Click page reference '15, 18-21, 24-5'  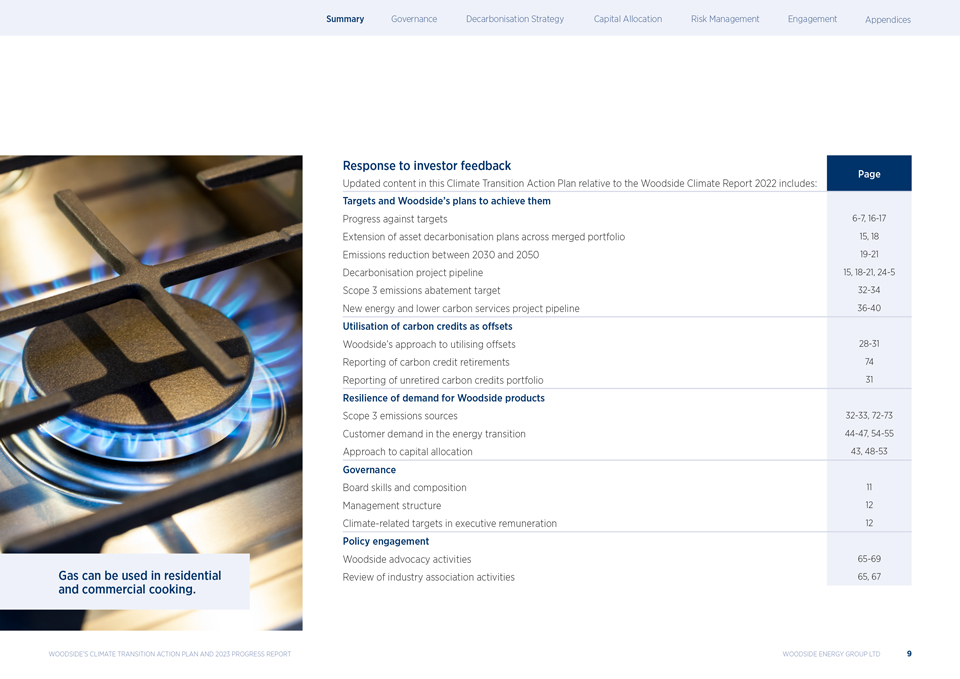point(869,272)
